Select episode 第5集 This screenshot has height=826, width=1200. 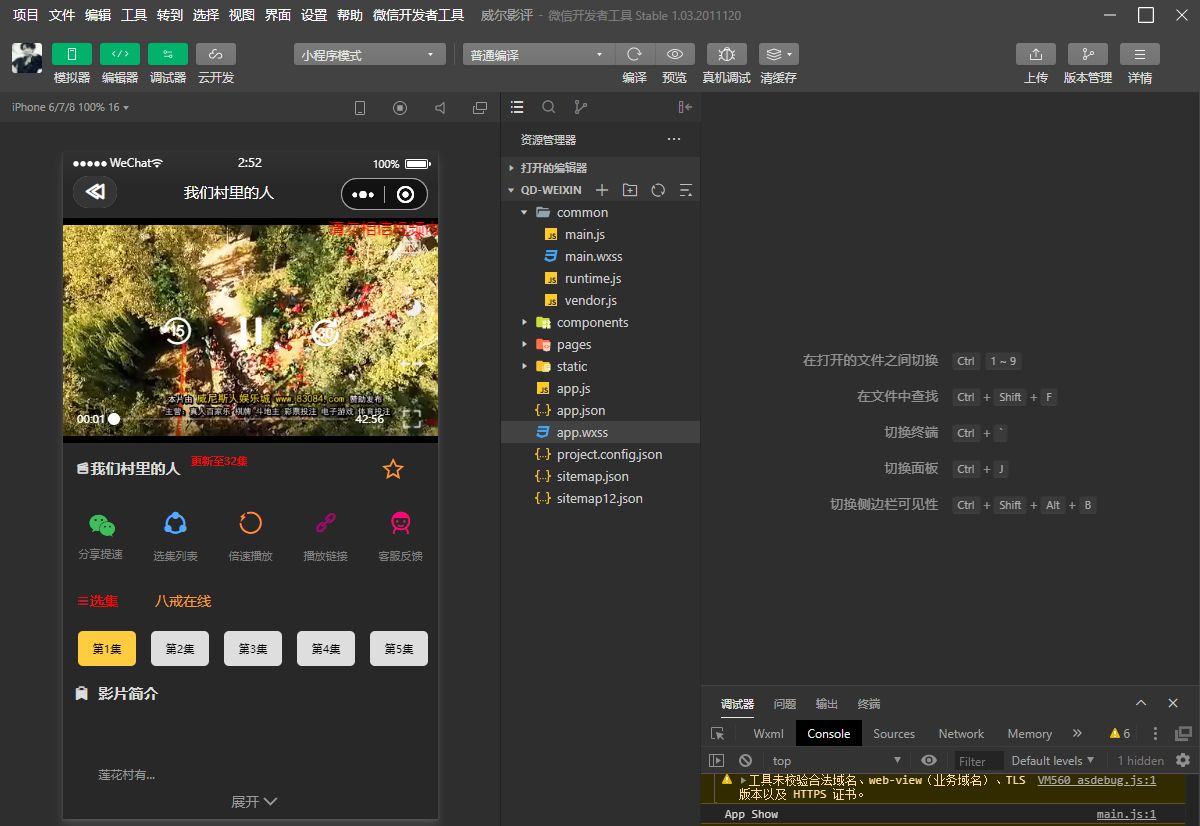(x=399, y=648)
